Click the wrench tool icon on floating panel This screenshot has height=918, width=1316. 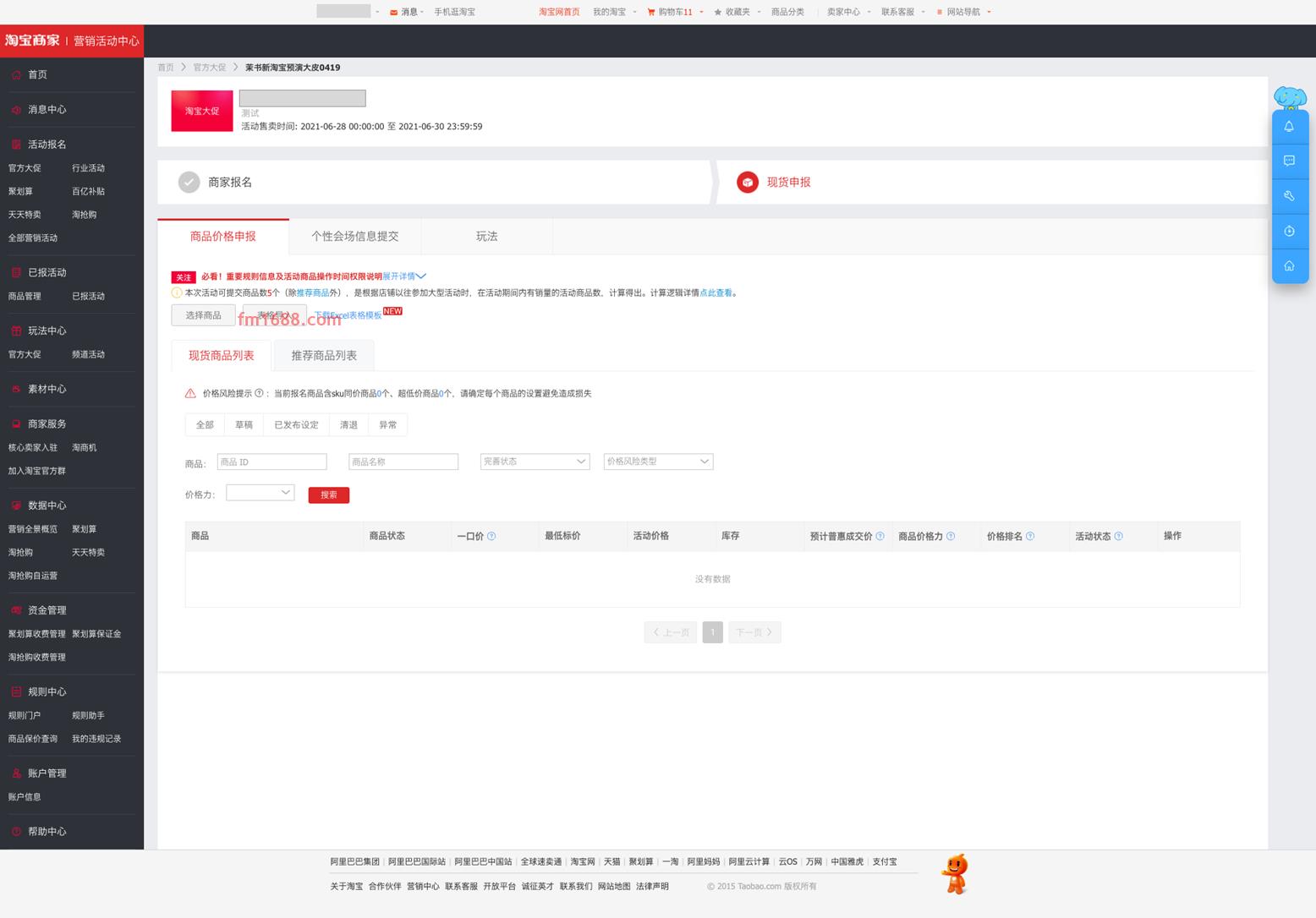pyautogui.click(x=1289, y=196)
